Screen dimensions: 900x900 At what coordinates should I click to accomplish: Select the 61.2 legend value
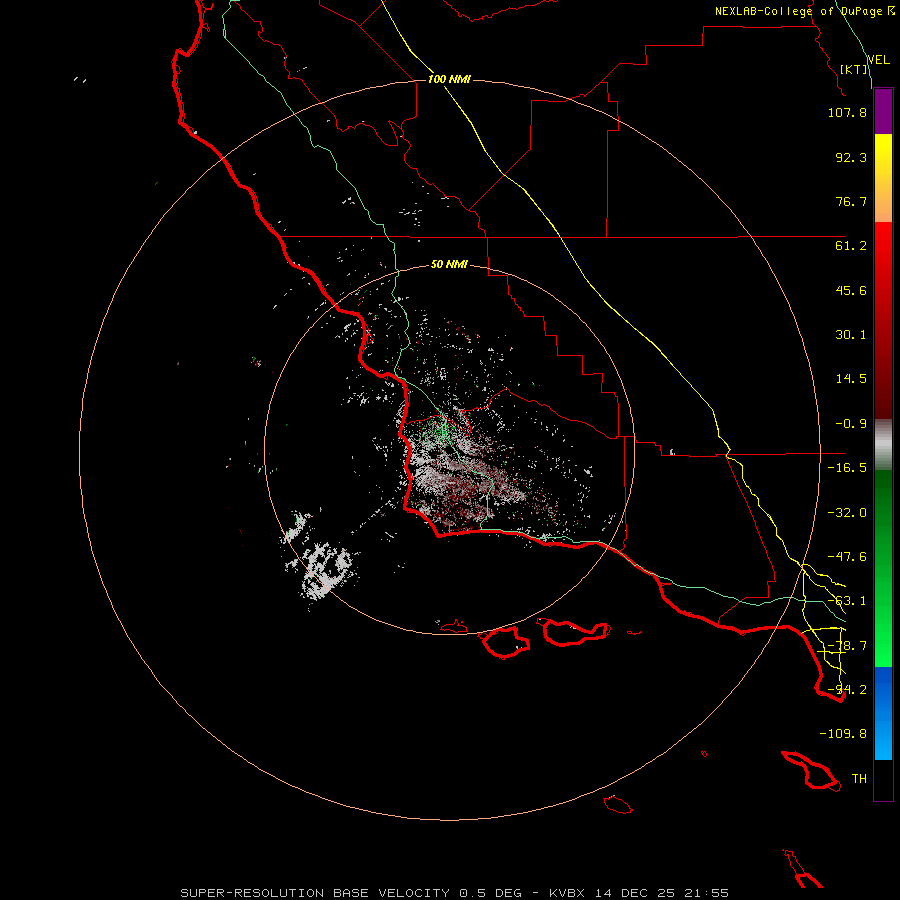point(851,246)
